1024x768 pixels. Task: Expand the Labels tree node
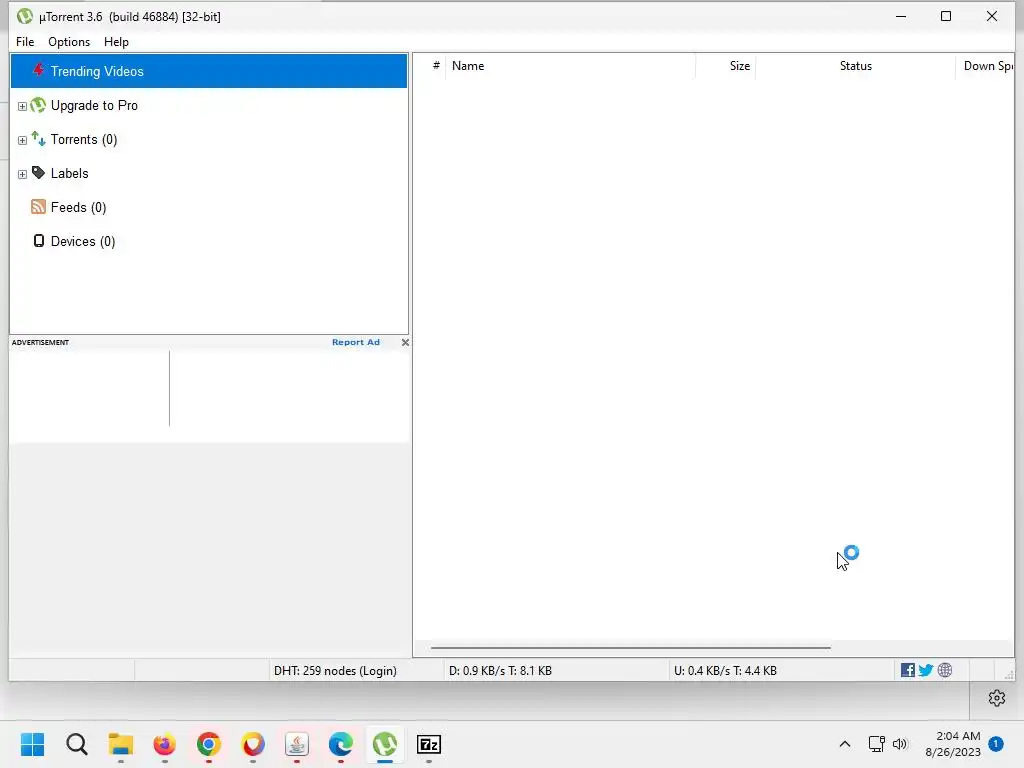pyautogui.click(x=22, y=174)
